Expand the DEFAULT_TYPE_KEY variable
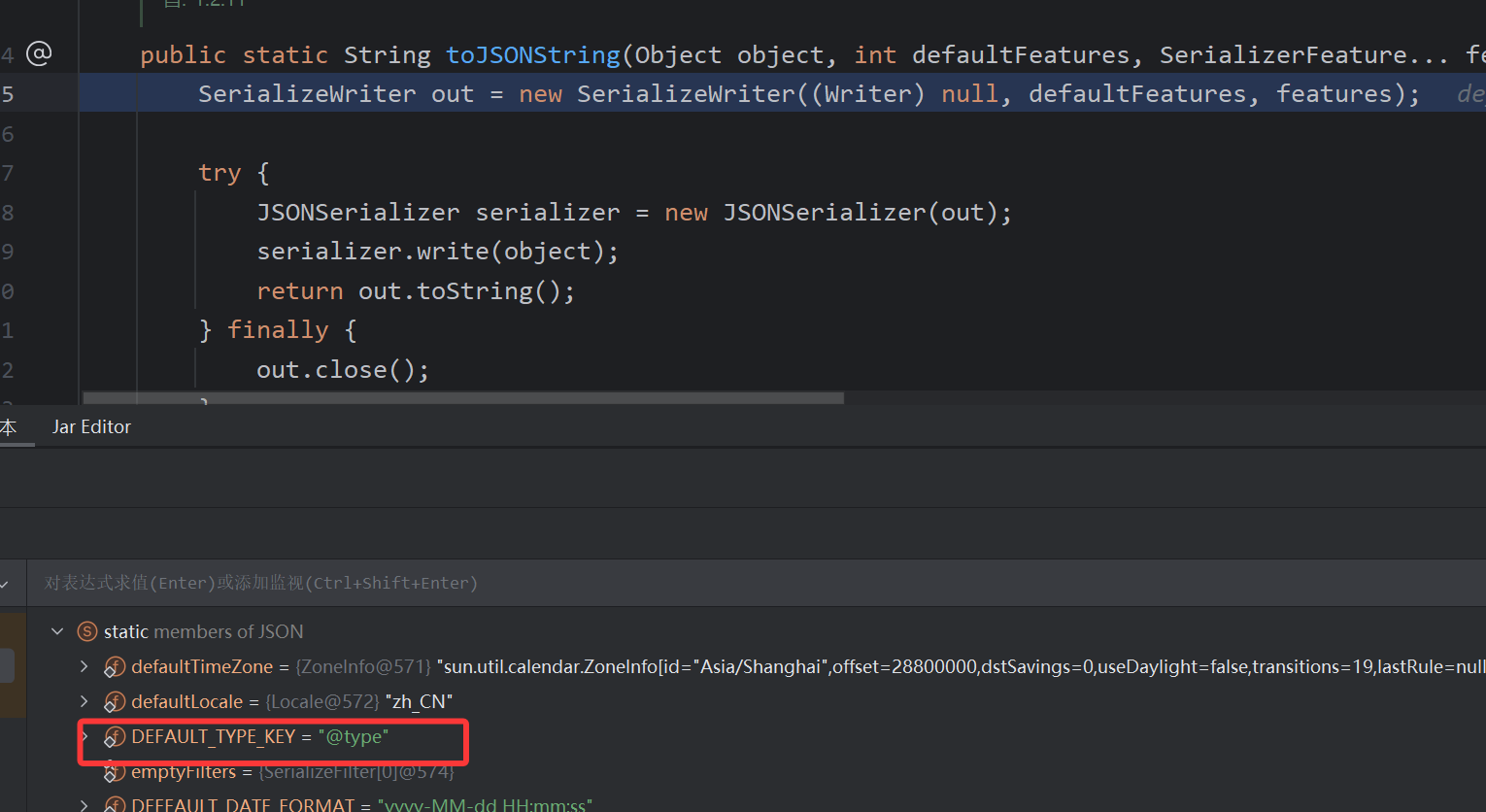This screenshot has height=812, width=1486. pos(84,737)
